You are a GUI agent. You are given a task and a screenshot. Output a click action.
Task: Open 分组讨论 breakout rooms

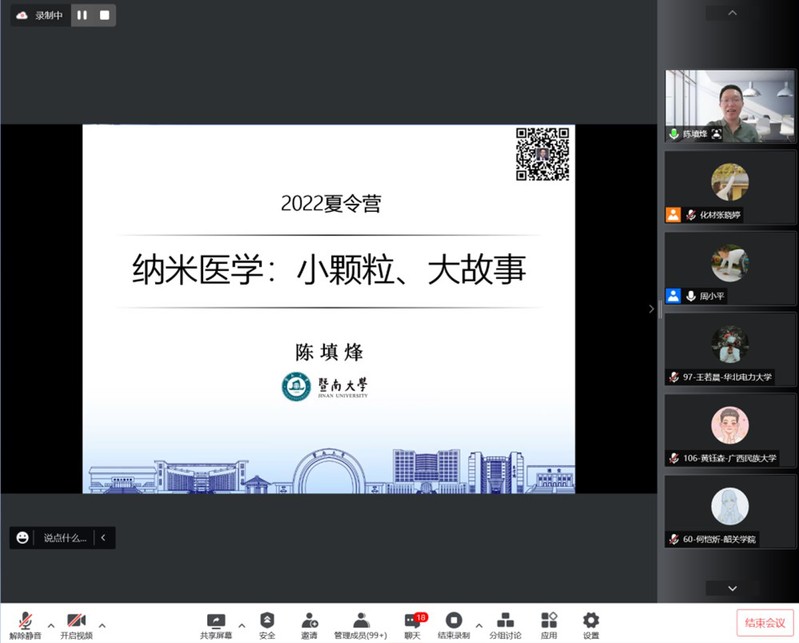tap(505, 621)
